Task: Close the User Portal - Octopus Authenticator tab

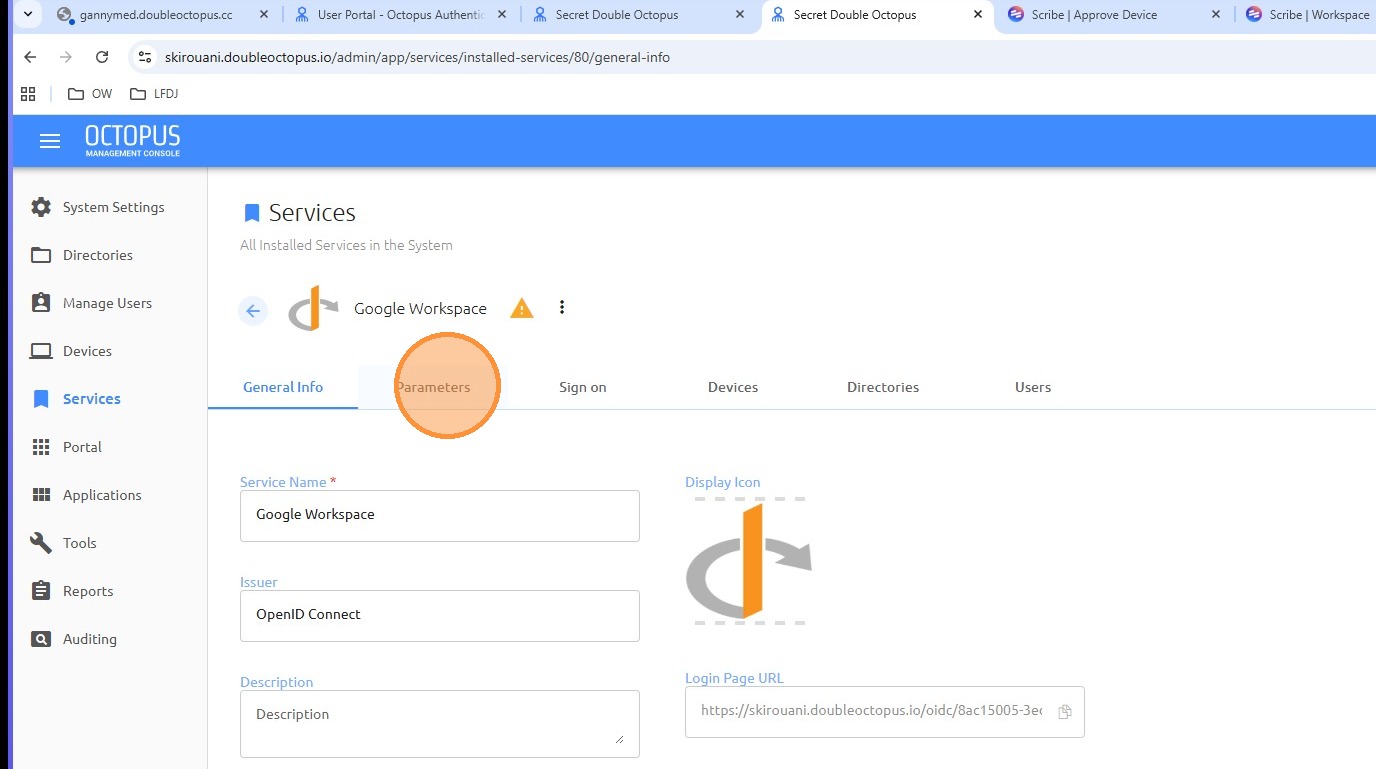Action: pyautogui.click(x=501, y=15)
